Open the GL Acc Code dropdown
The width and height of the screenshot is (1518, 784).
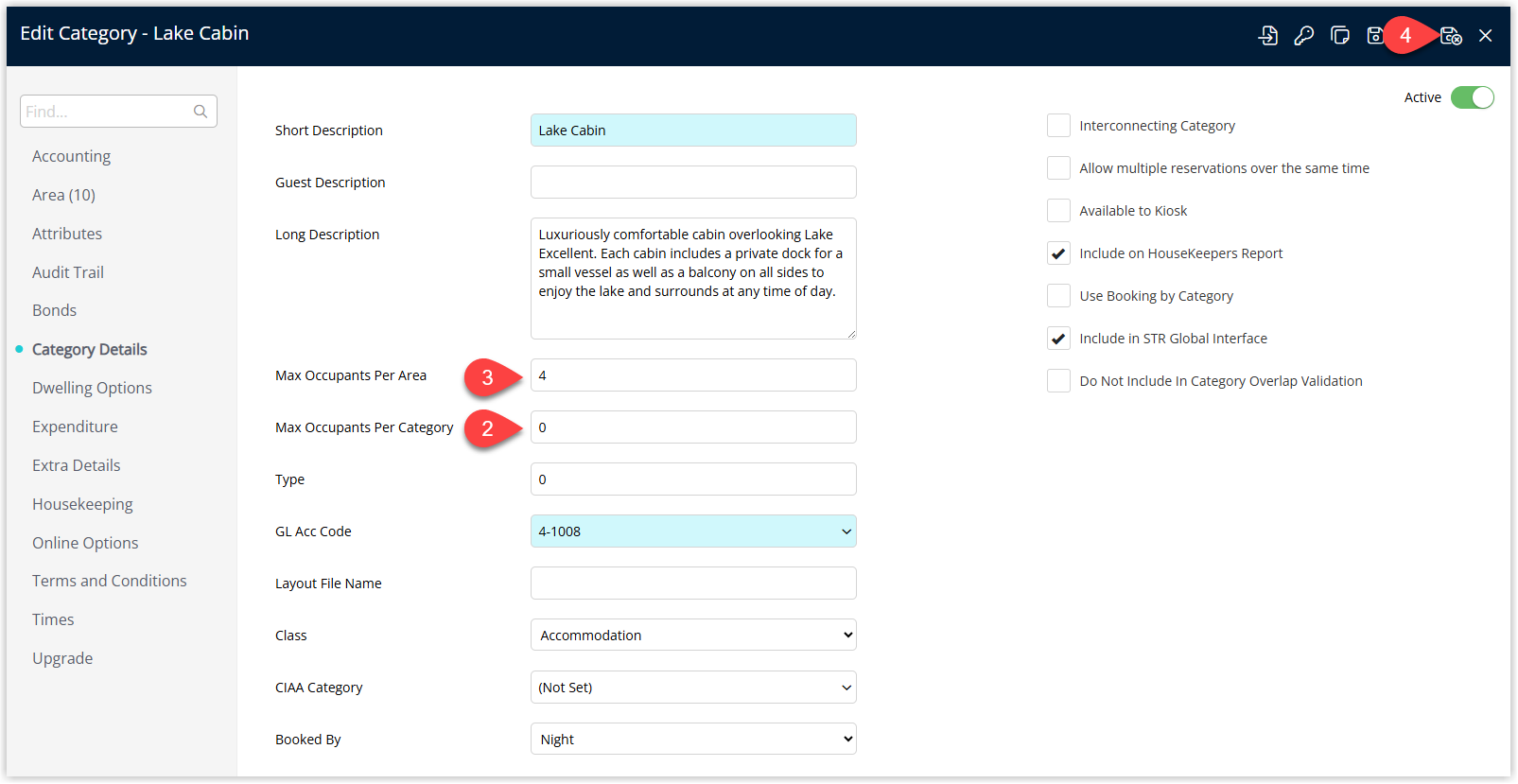[693, 531]
